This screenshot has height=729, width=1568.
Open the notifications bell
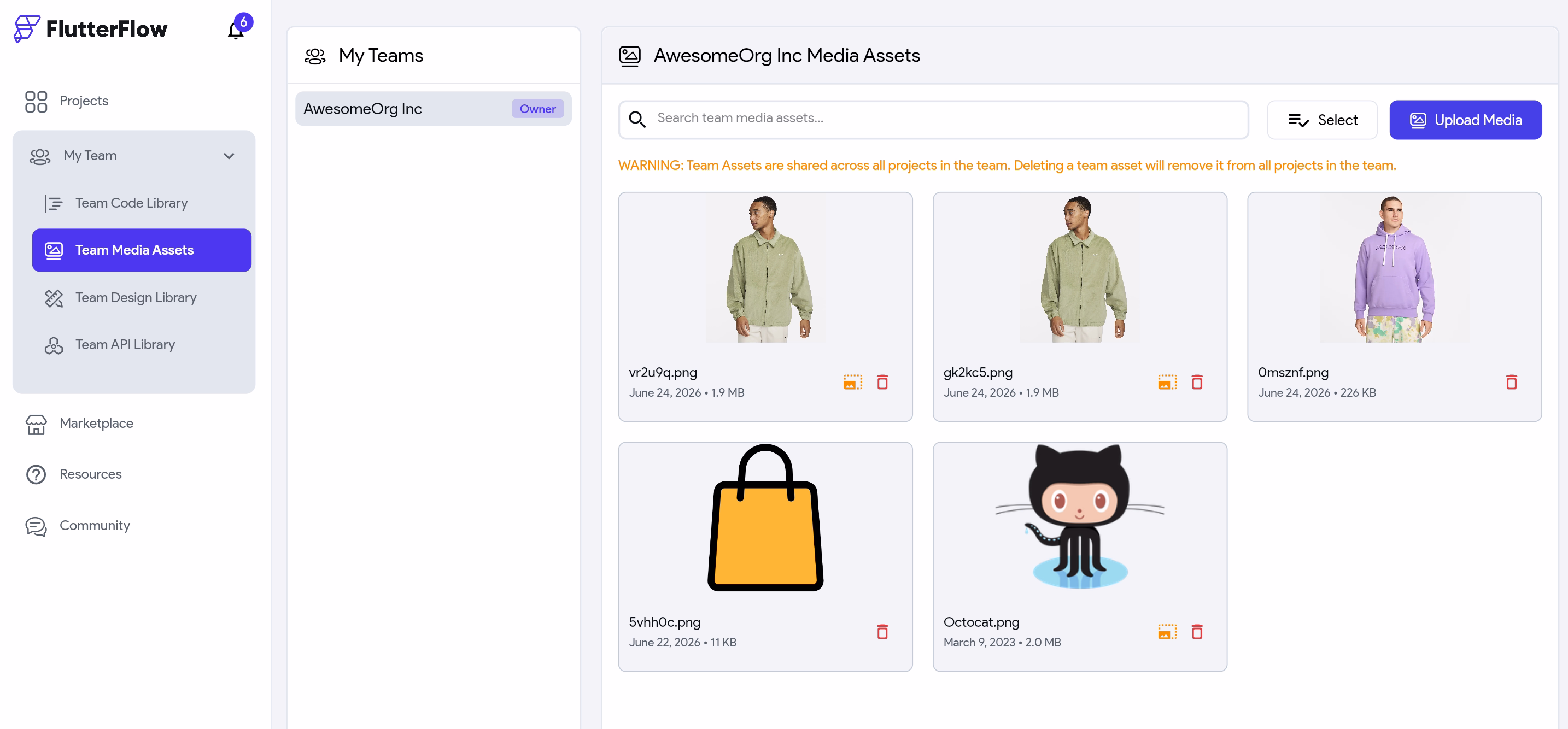point(236,29)
